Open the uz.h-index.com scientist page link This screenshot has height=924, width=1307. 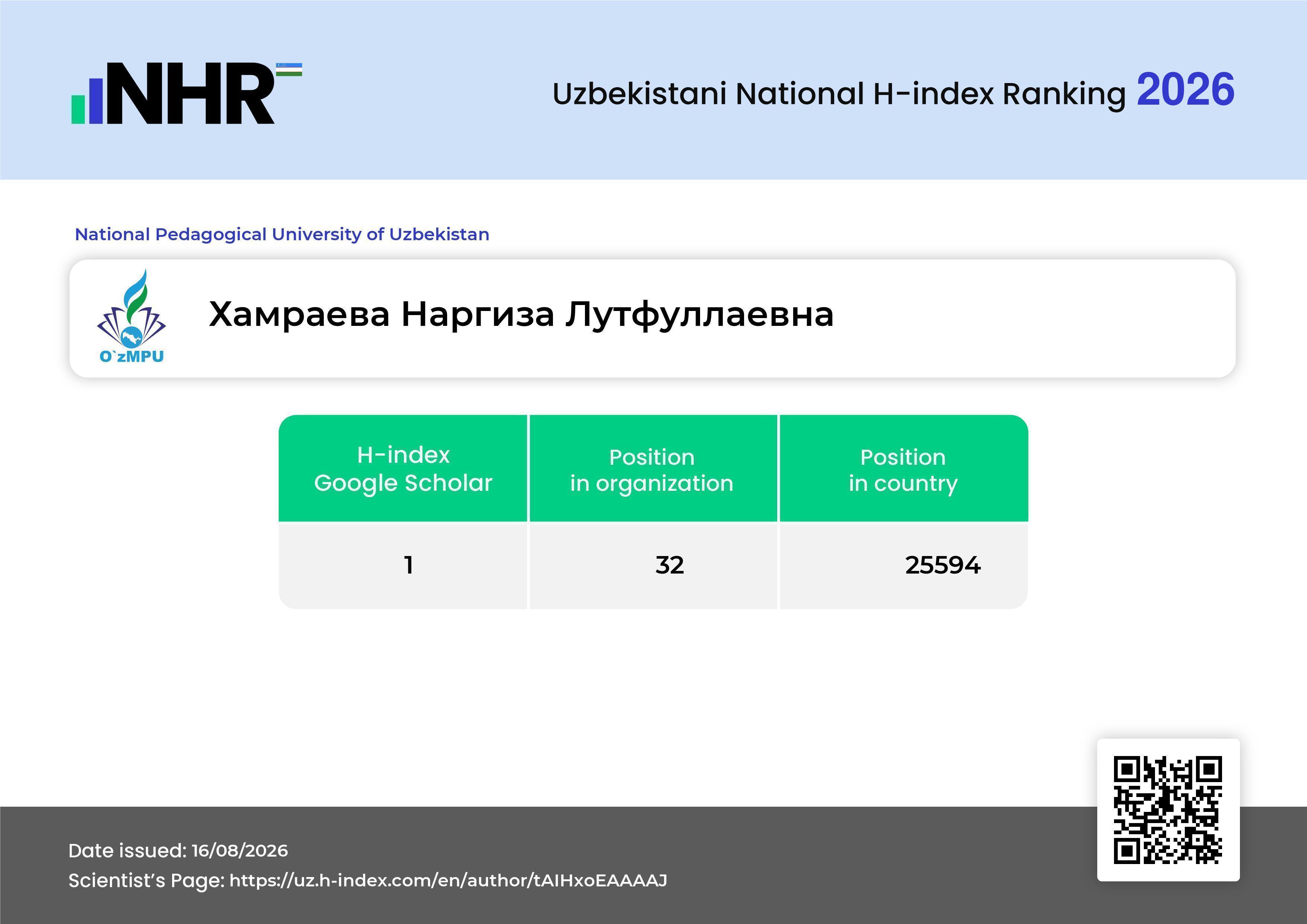pyautogui.click(x=448, y=880)
